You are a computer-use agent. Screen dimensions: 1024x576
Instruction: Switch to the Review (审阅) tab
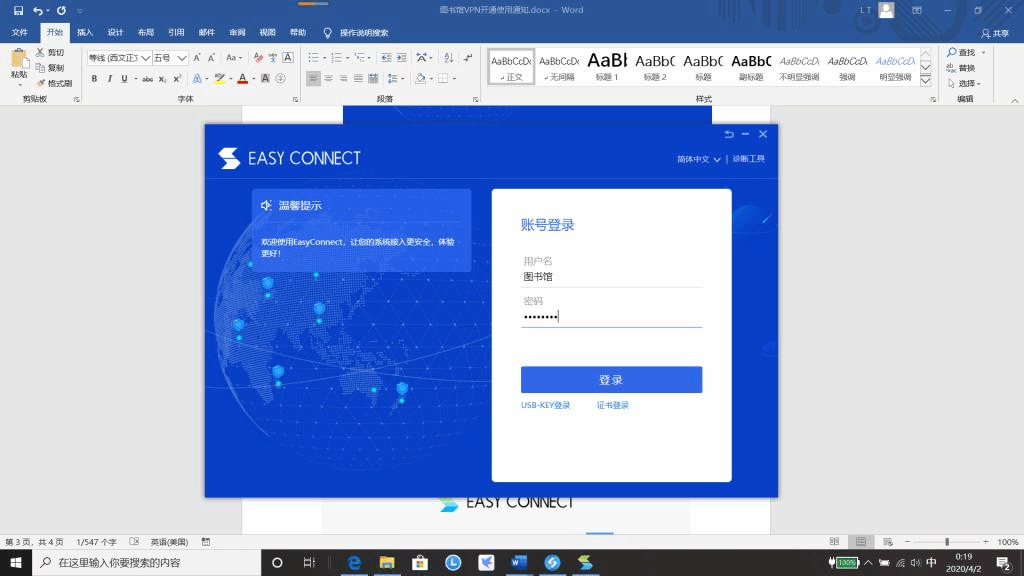tap(237, 33)
